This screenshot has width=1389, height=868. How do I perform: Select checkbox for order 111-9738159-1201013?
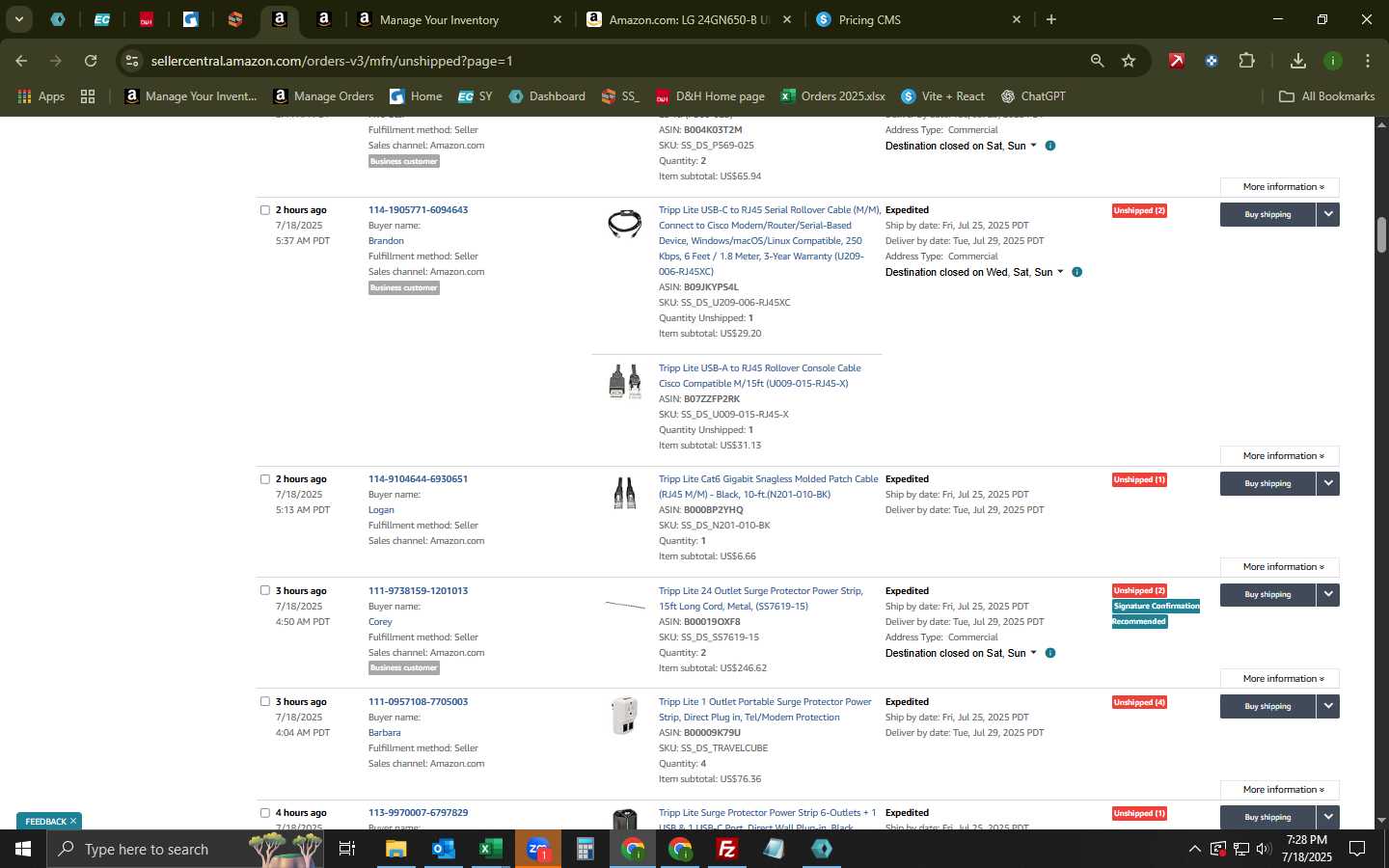point(265,590)
